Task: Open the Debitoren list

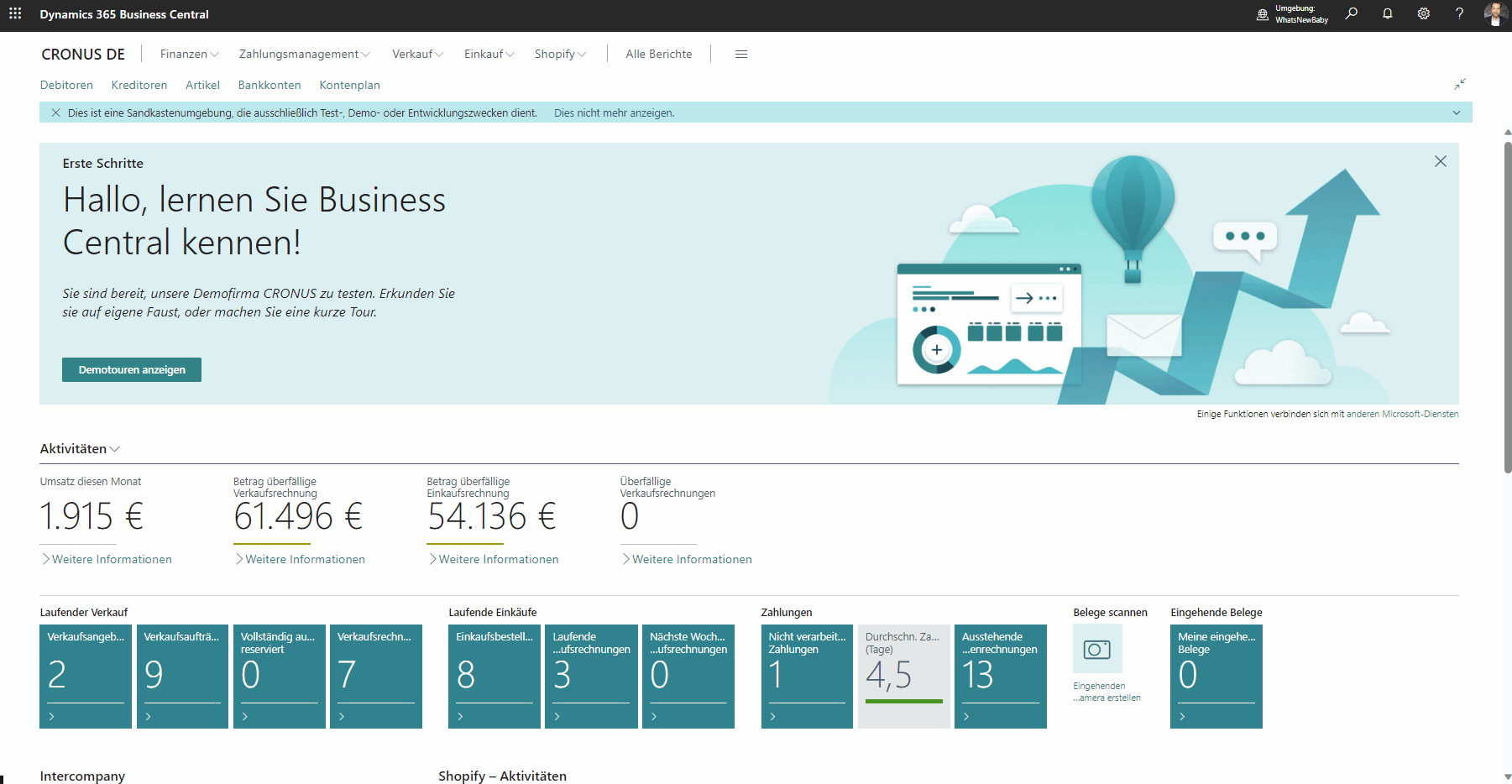Action: (x=66, y=85)
